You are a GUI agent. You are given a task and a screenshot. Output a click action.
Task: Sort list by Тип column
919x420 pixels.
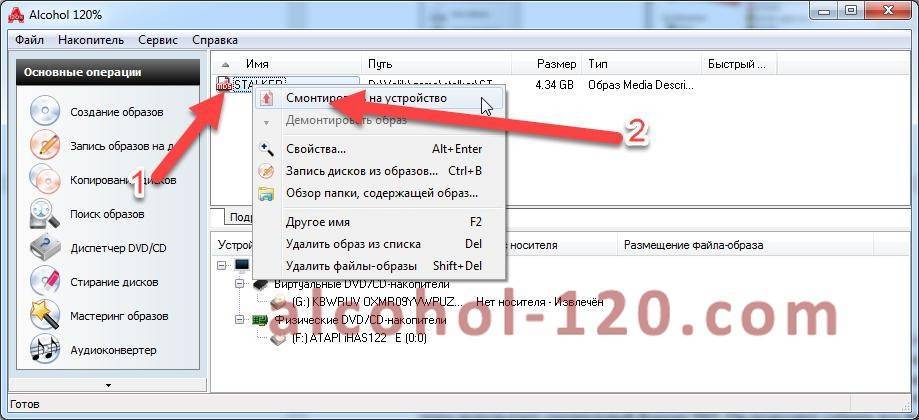coord(642,64)
